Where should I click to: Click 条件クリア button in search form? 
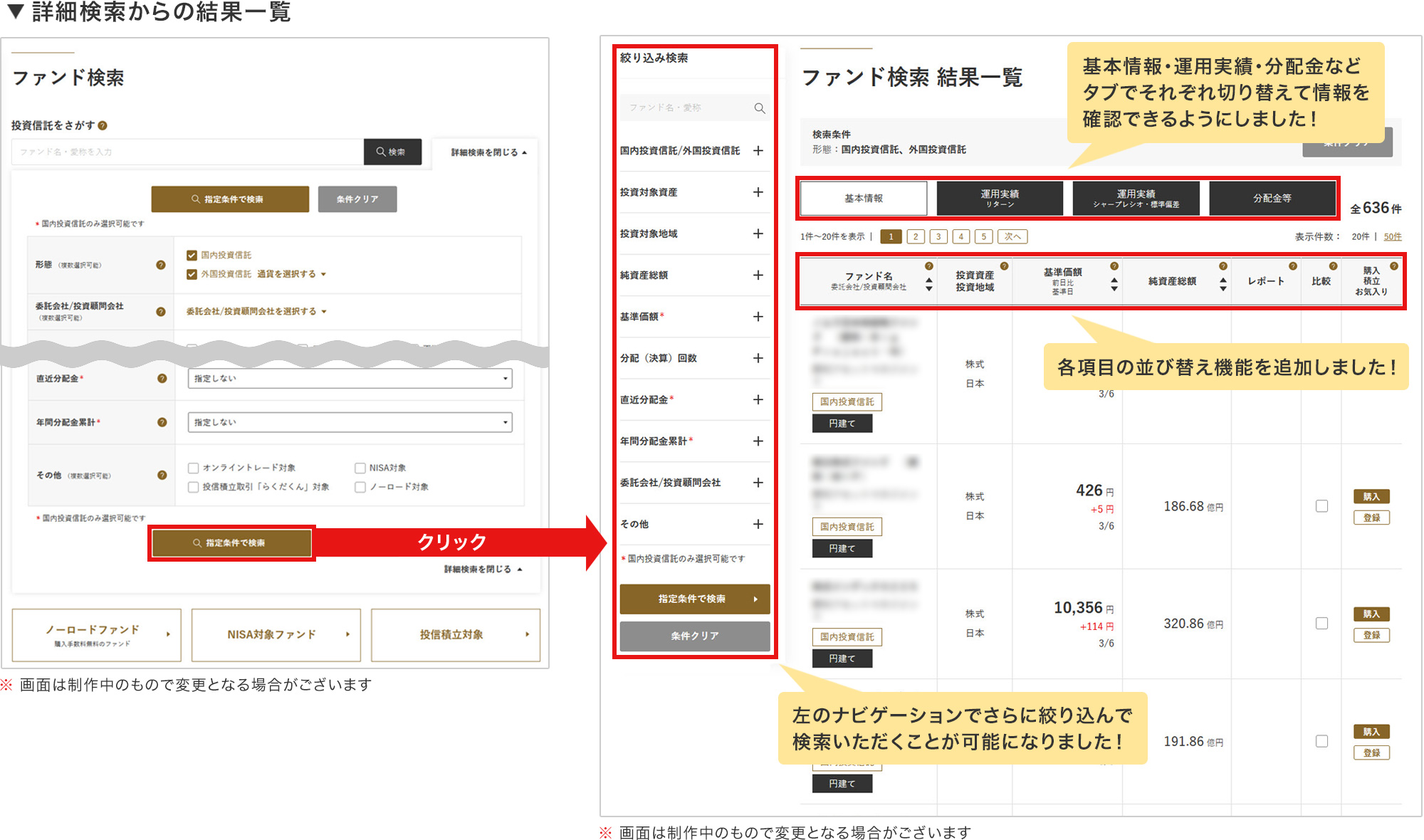point(357,199)
